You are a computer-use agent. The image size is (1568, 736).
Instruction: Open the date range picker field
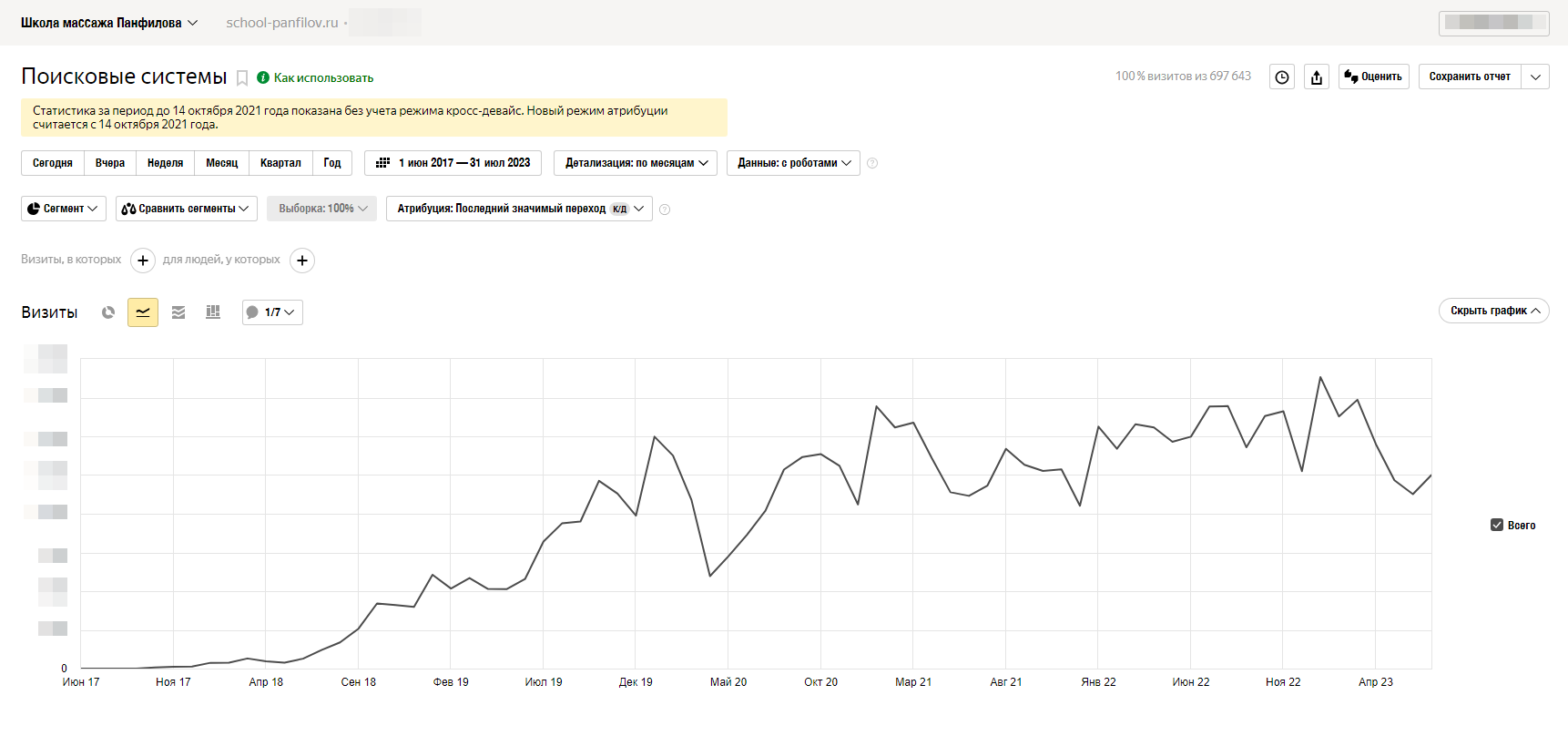[x=453, y=163]
